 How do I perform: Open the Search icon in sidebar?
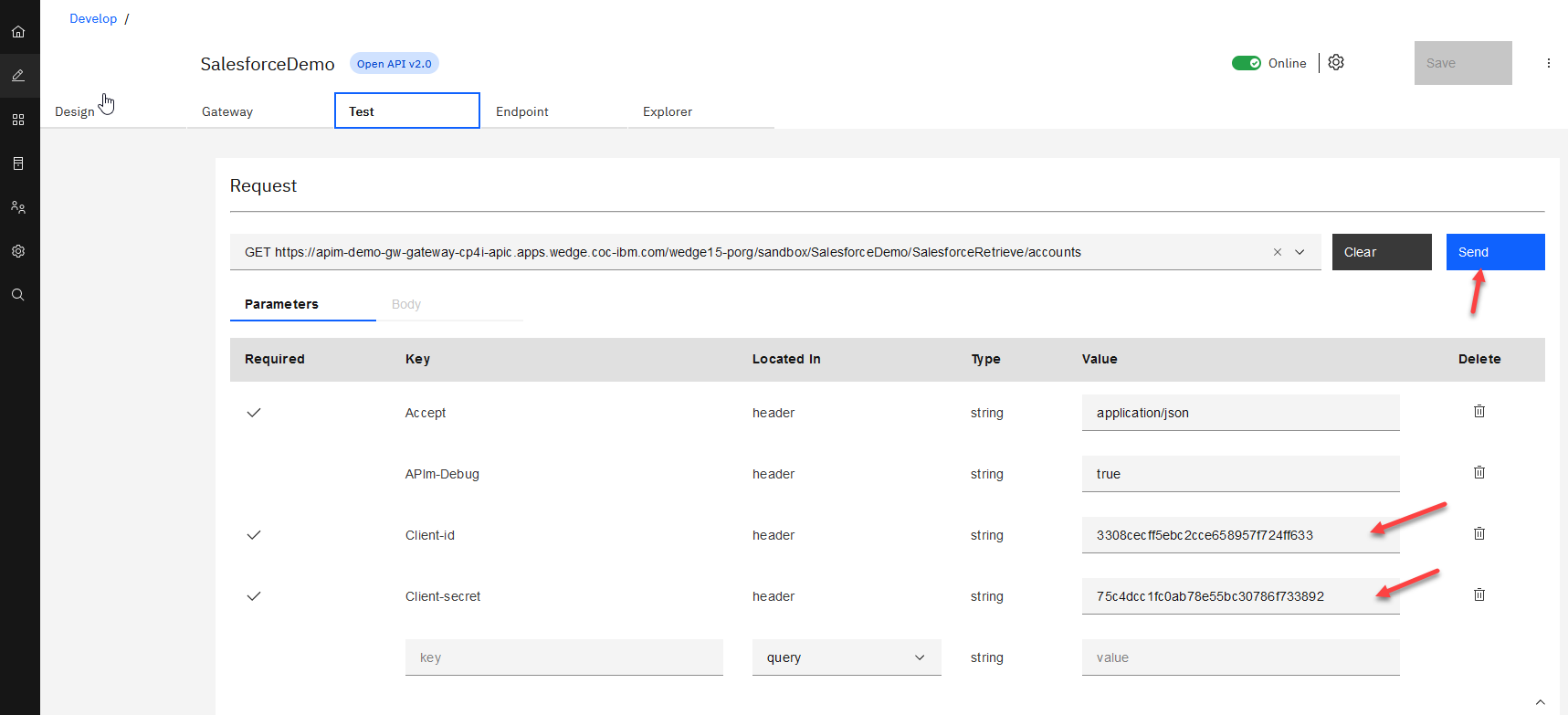pos(18,295)
